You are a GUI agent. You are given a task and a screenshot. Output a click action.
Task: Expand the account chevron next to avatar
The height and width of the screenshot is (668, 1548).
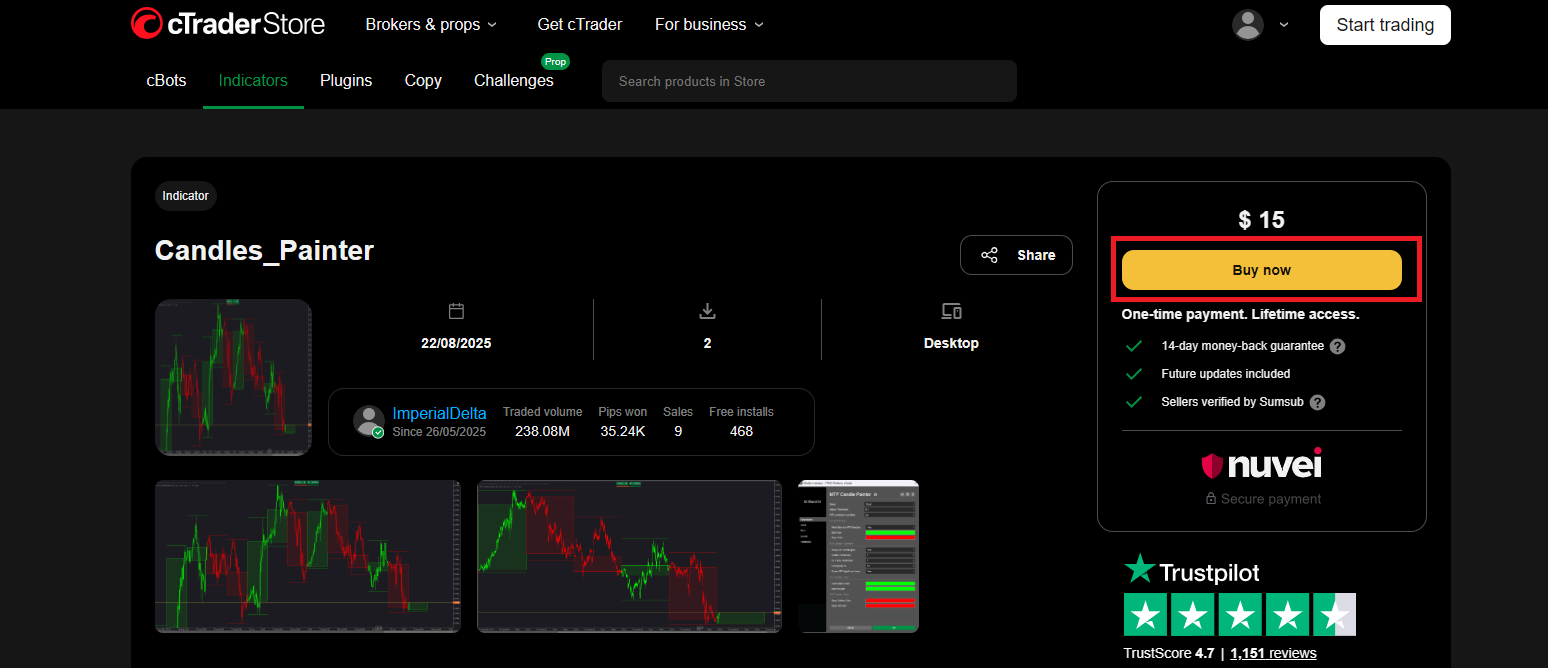[1284, 25]
